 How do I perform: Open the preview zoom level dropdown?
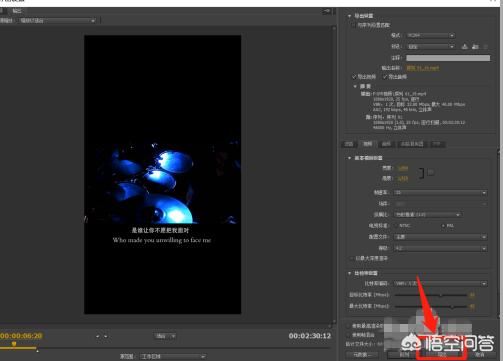coord(165,336)
